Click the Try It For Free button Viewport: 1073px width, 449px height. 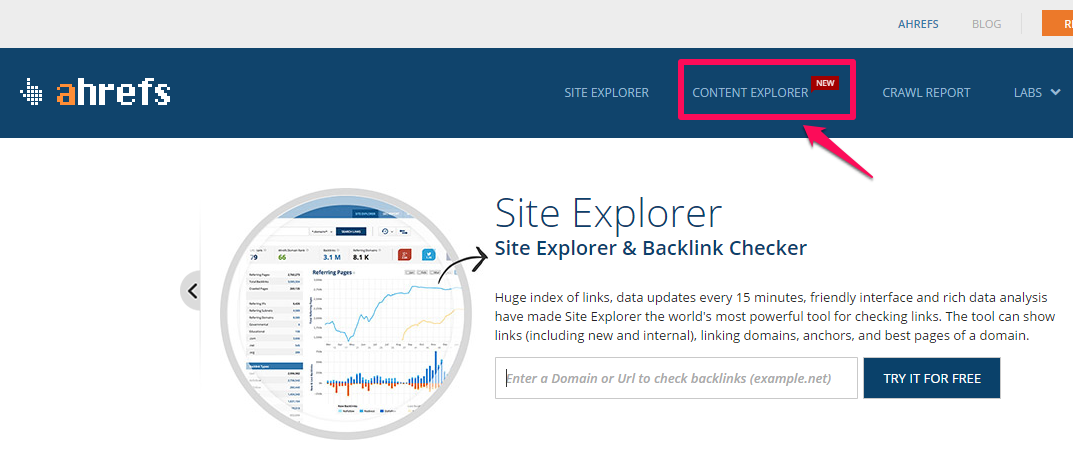pos(931,378)
